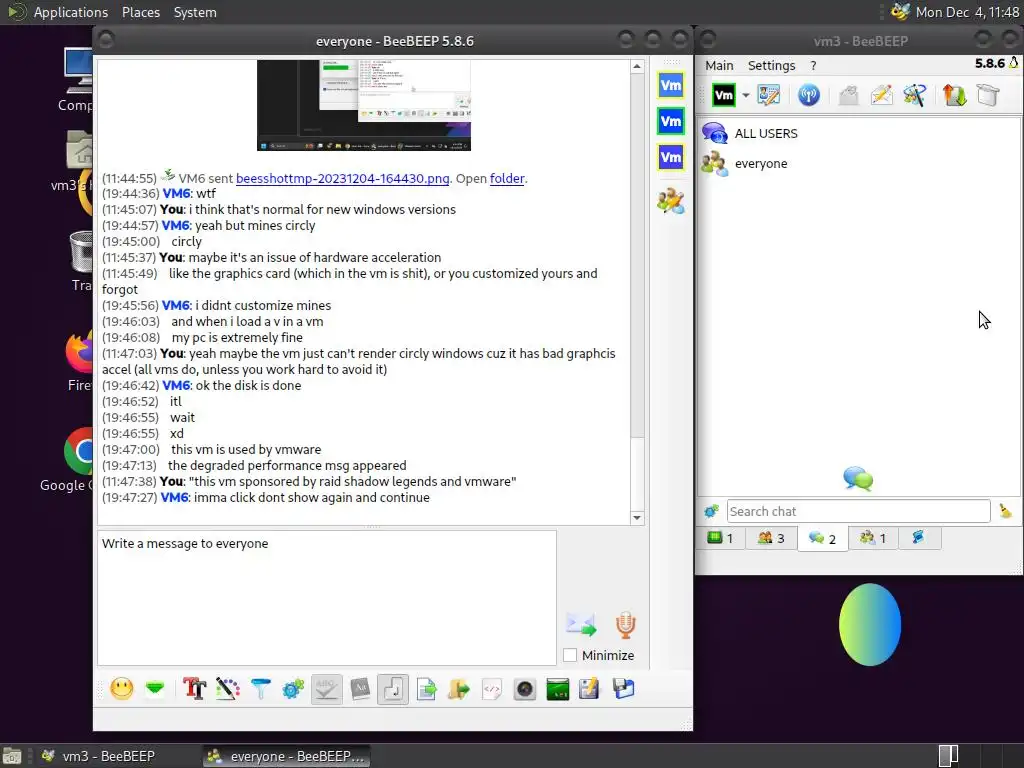Viewport: 1024px width, 768px height.
Task: Switch to the chats tab labeled 2
Action: point(822,539)
